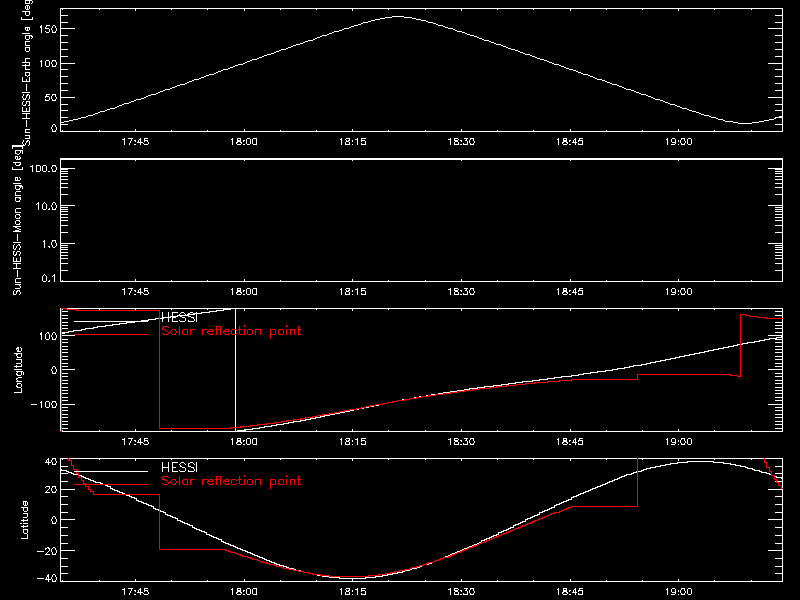
Task: Click the 100.0 tick on Moon angle axis
Action: pyautogui.click(x=43, y=168)
